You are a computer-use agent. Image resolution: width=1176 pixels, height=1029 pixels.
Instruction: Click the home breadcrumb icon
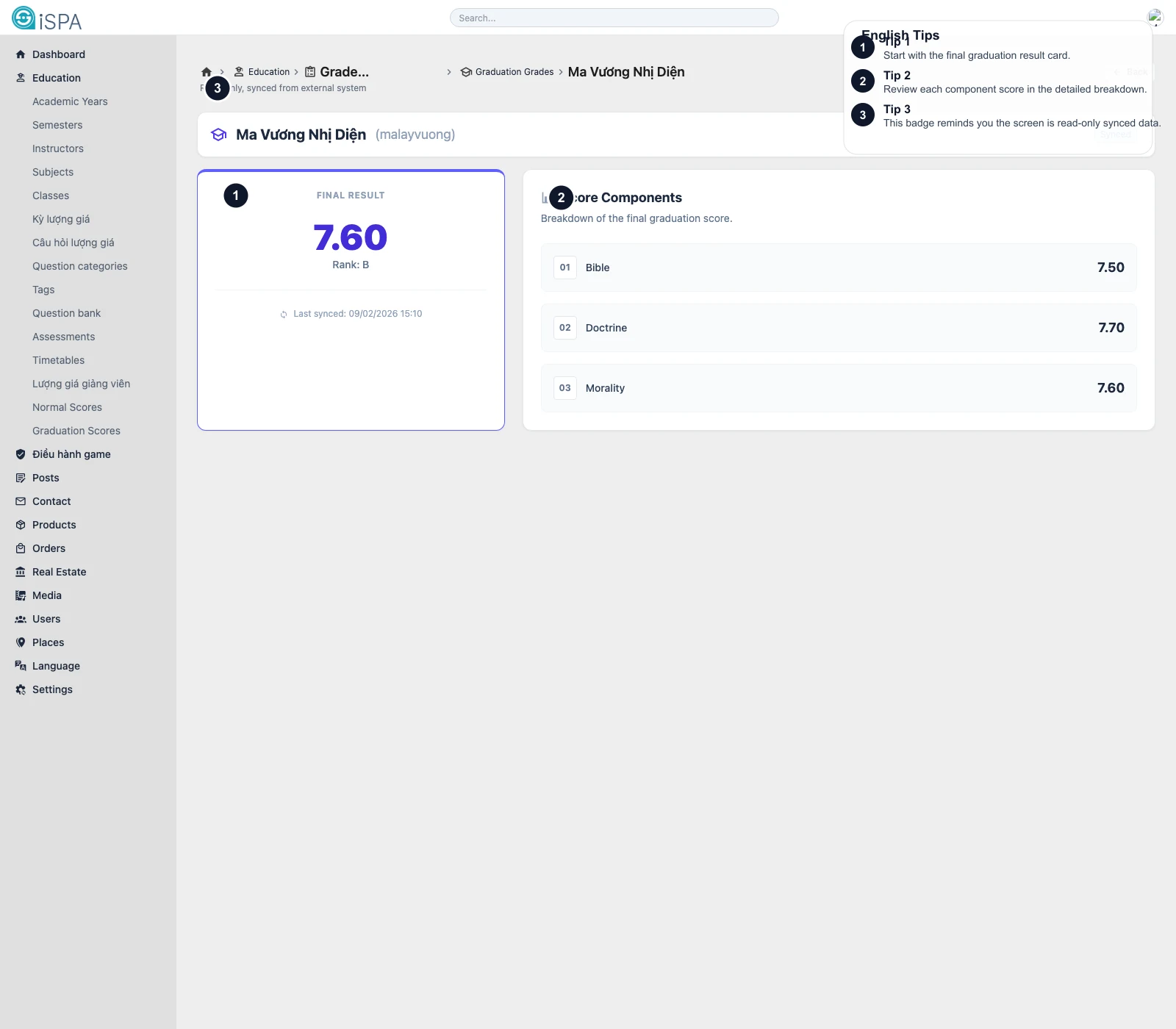[207, 72]
